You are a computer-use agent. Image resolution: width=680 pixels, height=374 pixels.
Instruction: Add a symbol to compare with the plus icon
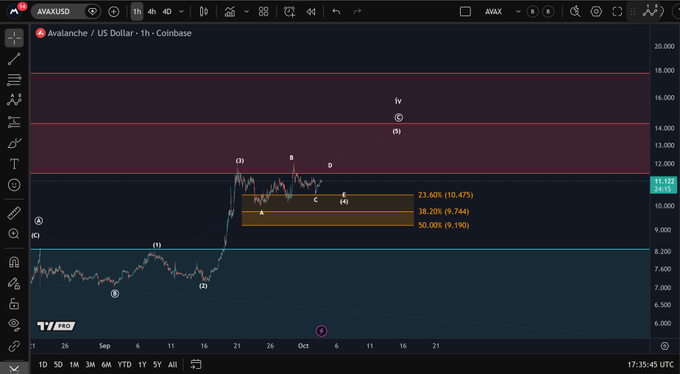[x=114, y=12]
